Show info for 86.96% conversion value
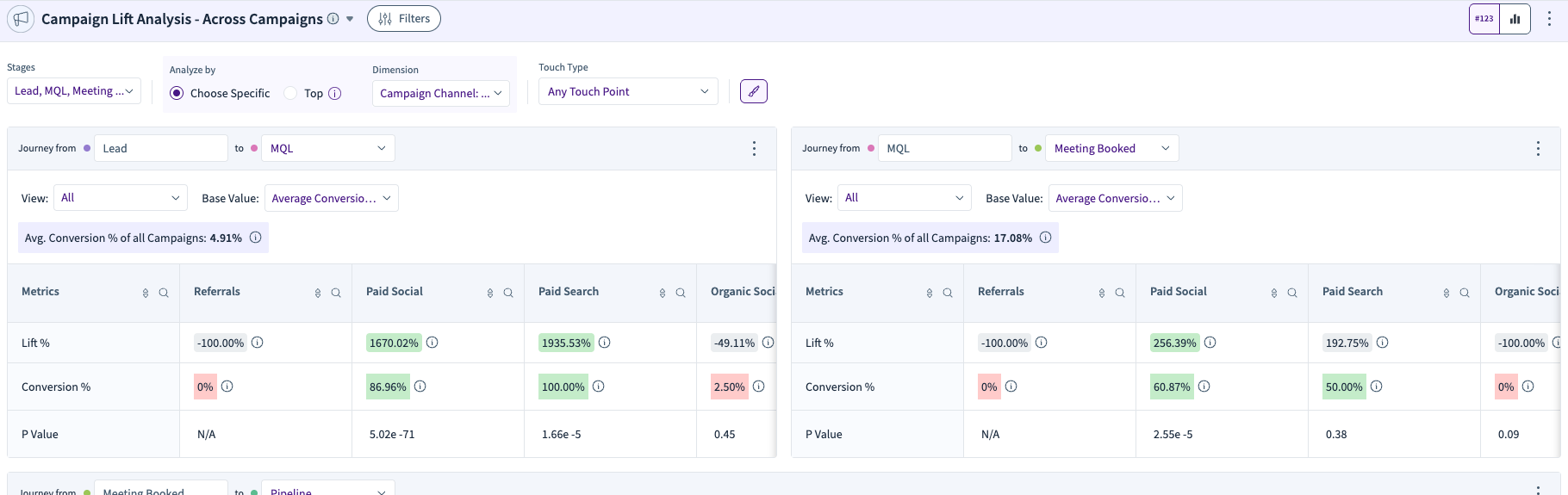 pos(420,387)
